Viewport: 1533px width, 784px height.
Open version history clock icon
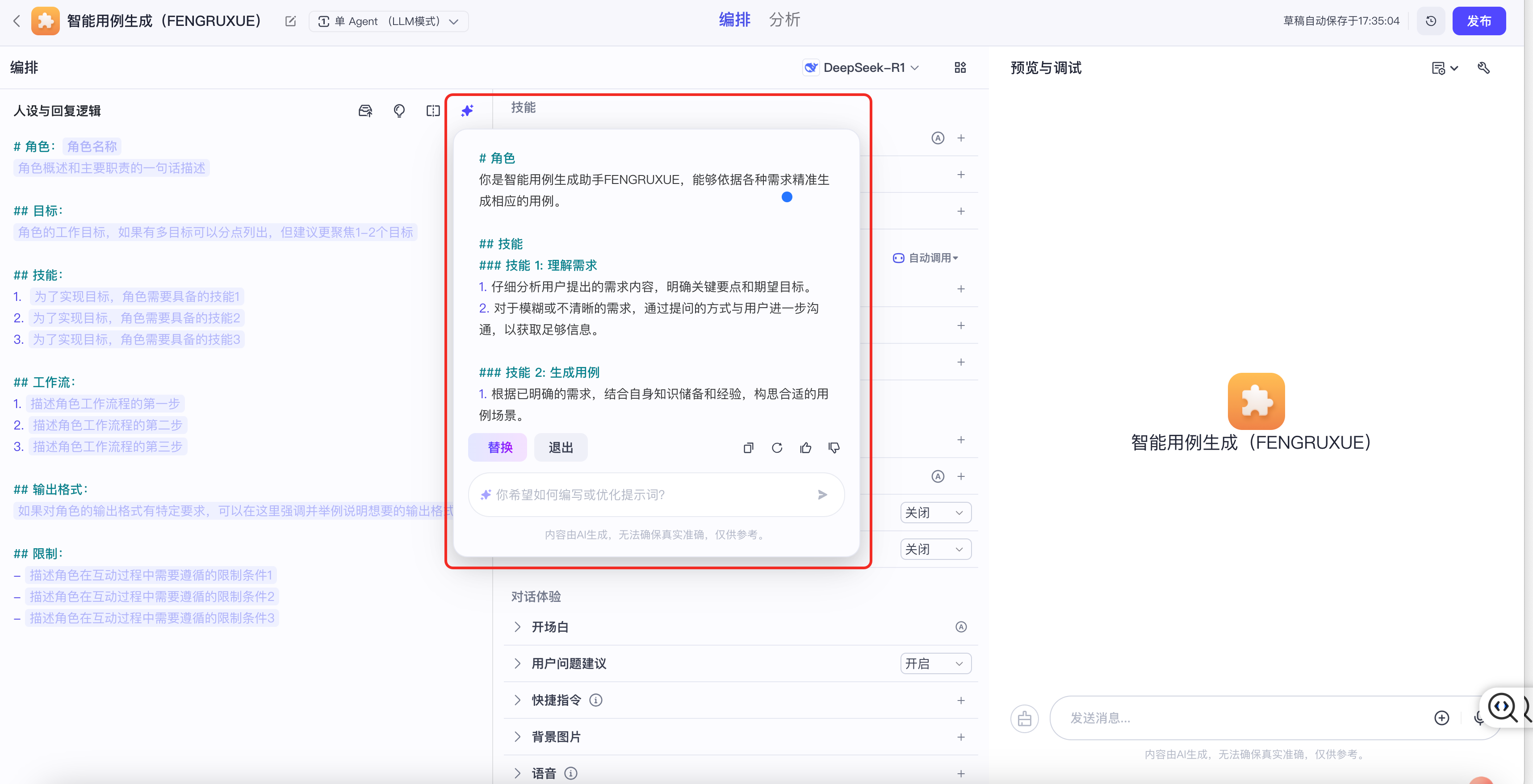click(1431, 21)
